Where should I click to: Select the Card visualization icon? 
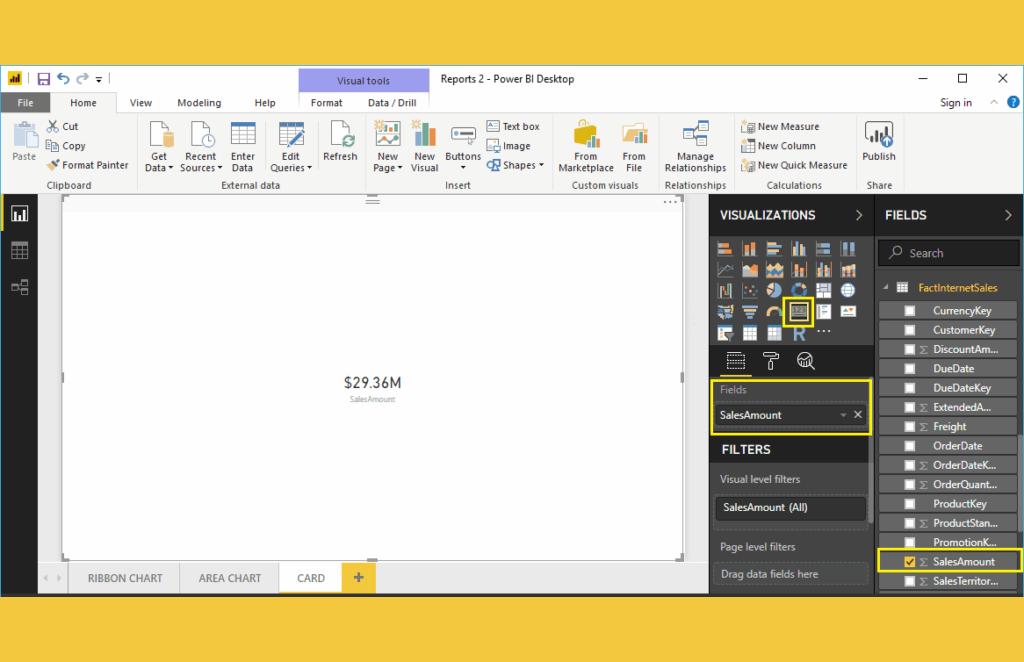click(x=798, y=312)
